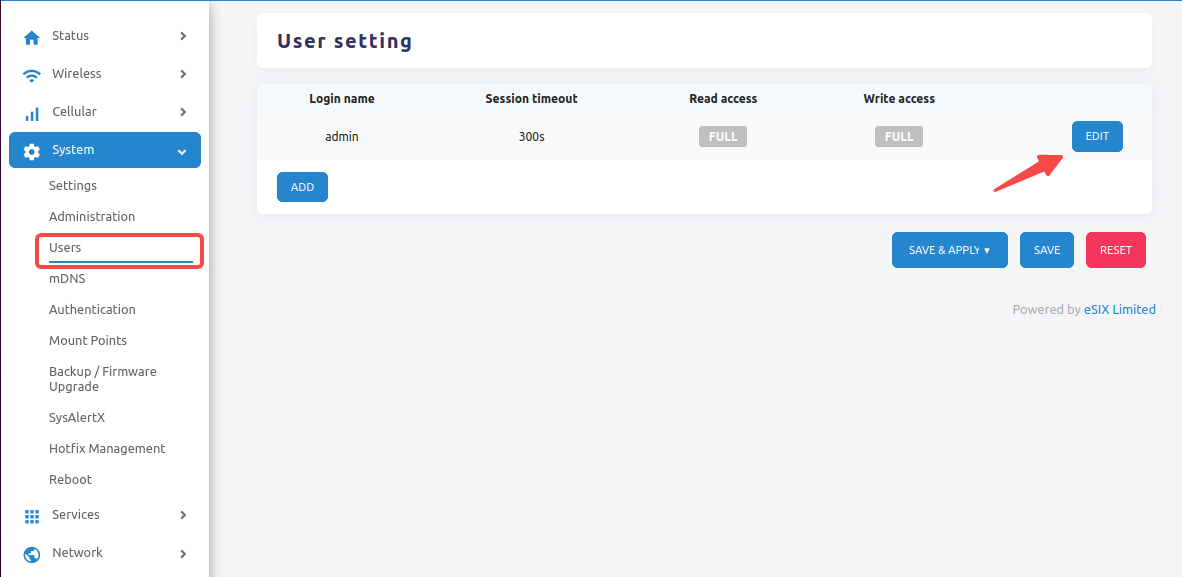Select the Wireless wifi icon
The height and width of the screenshot is (577, 1182).
(30, 73)
